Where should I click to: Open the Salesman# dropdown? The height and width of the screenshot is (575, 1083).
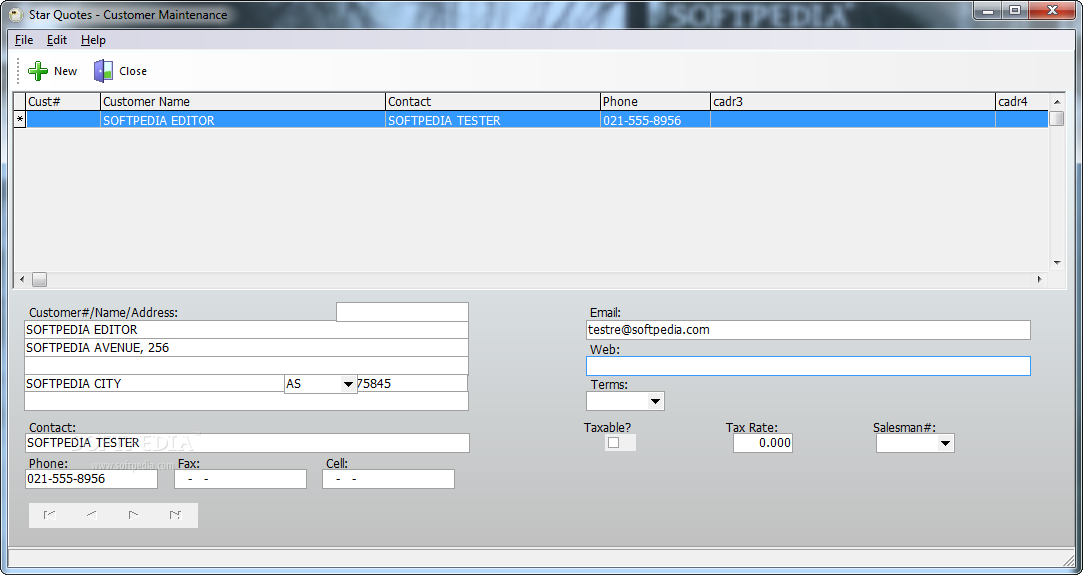(946, 443)
